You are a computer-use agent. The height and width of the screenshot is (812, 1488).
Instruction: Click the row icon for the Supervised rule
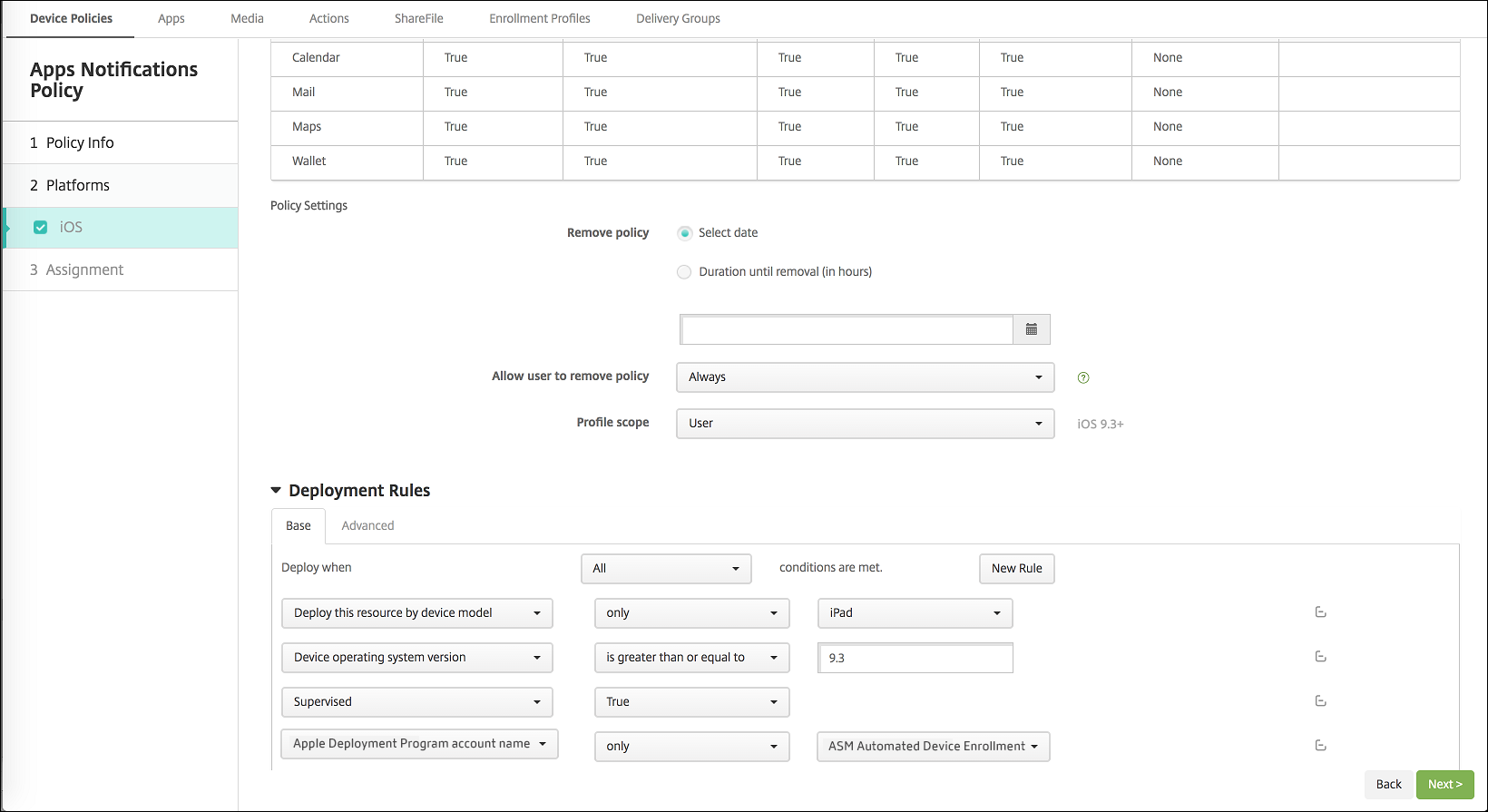coord(1320,701)
